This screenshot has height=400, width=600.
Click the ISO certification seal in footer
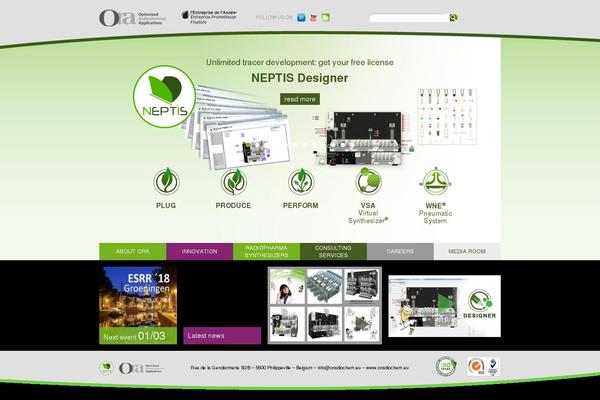[446, 366]
